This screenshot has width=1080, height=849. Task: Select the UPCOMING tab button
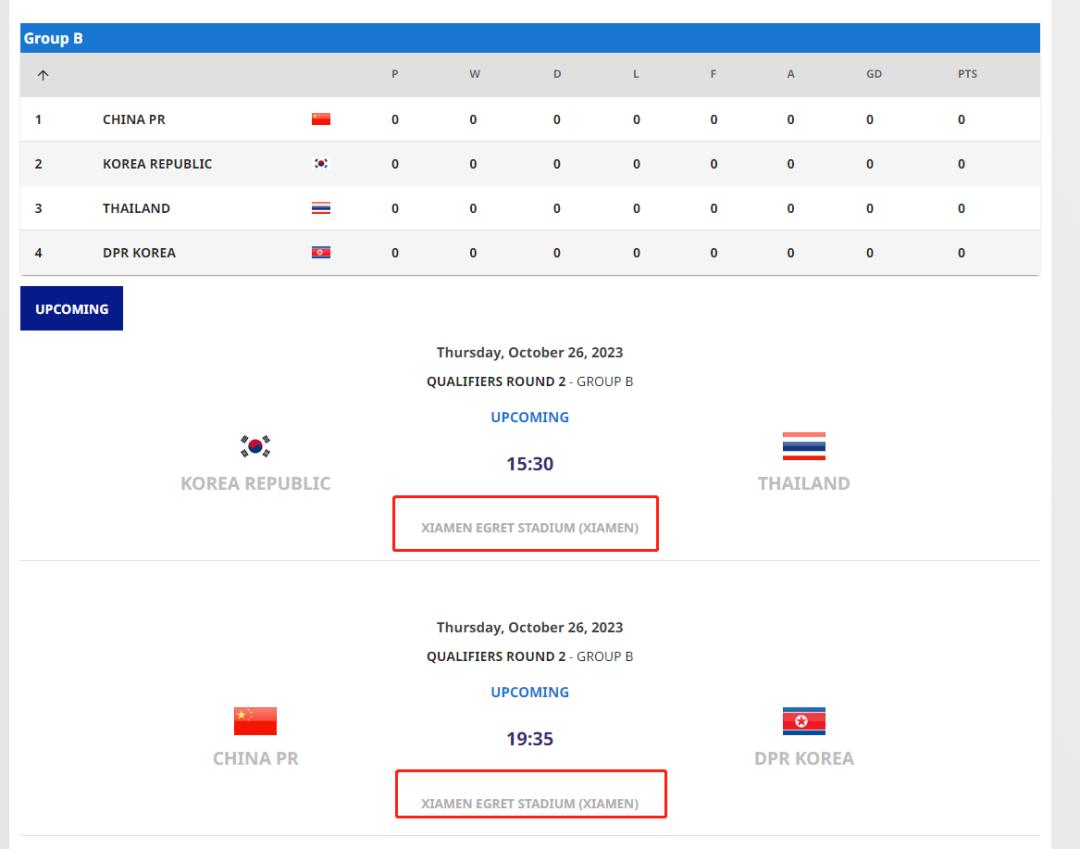point(72,308)
